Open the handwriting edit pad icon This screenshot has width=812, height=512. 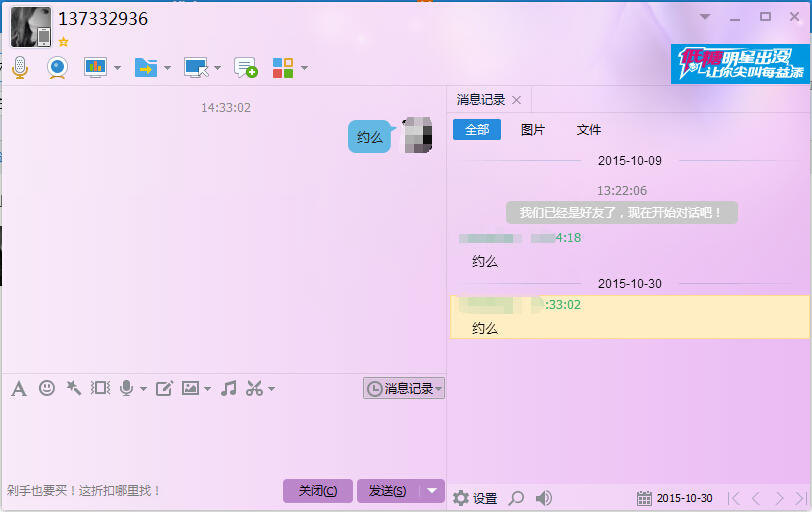(x=164, y=388)
